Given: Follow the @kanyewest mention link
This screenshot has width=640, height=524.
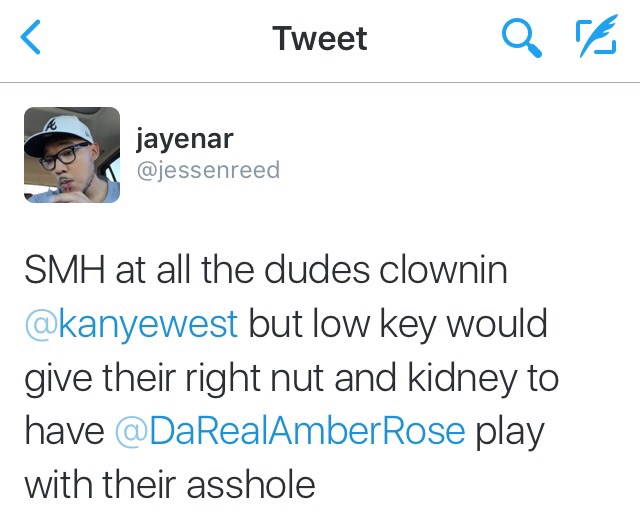Looking at the screenshot, I should point(131,324).
